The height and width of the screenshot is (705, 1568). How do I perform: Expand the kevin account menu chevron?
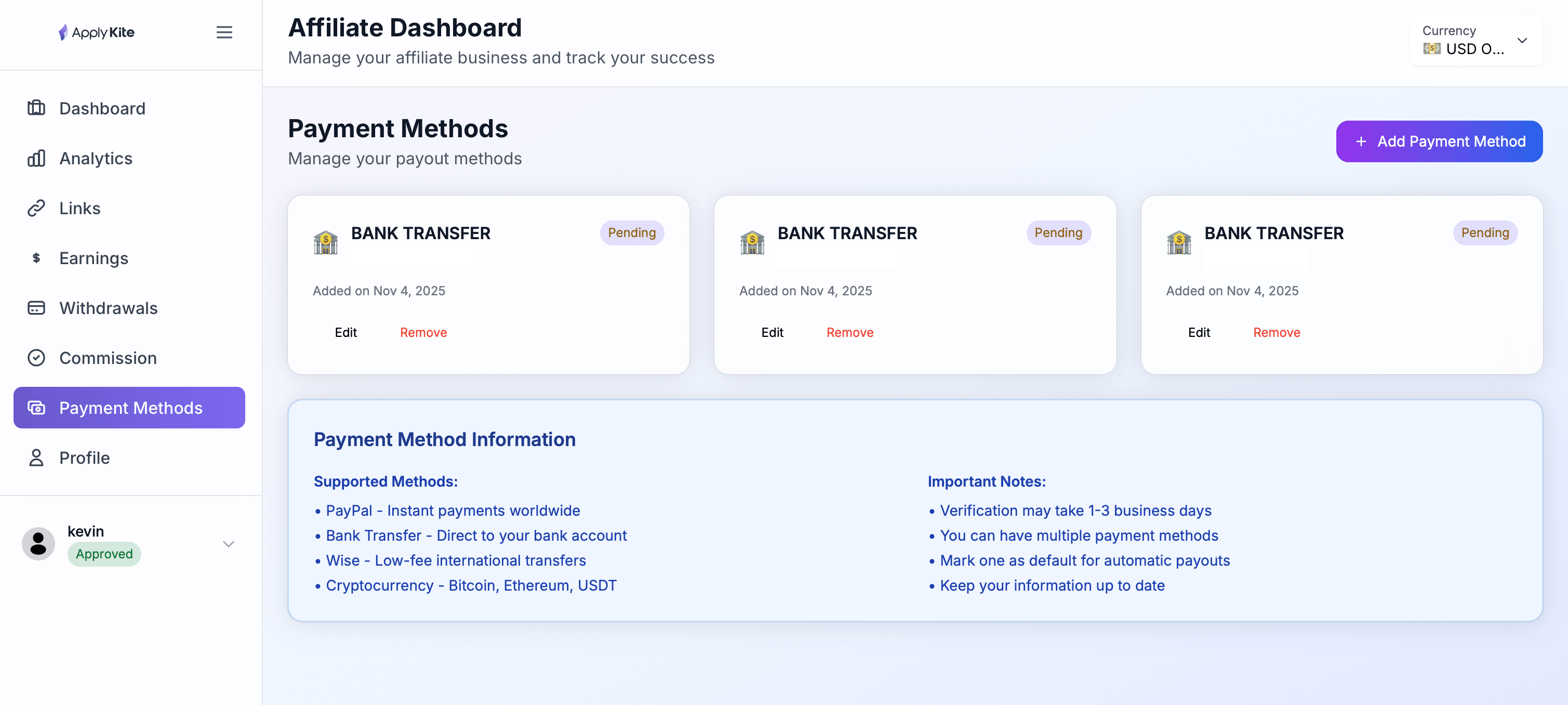pos(228,544)
